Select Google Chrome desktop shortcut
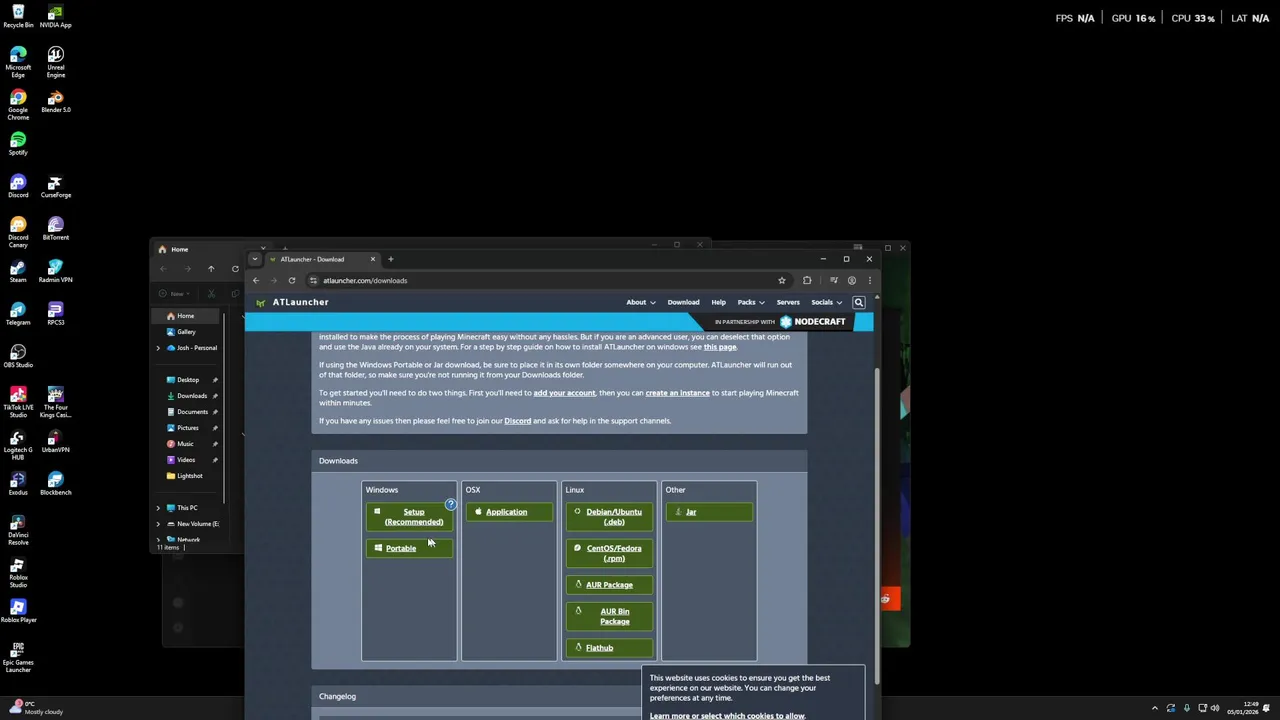This screenshot has height=720, width=1280. [x=18, y=105]
